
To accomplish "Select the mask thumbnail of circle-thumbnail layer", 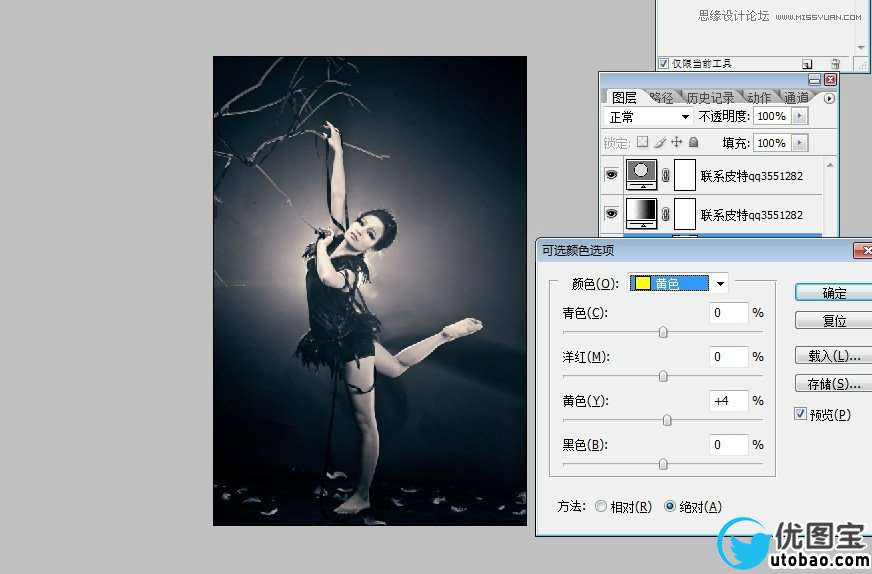I will [x=685, y=175].
